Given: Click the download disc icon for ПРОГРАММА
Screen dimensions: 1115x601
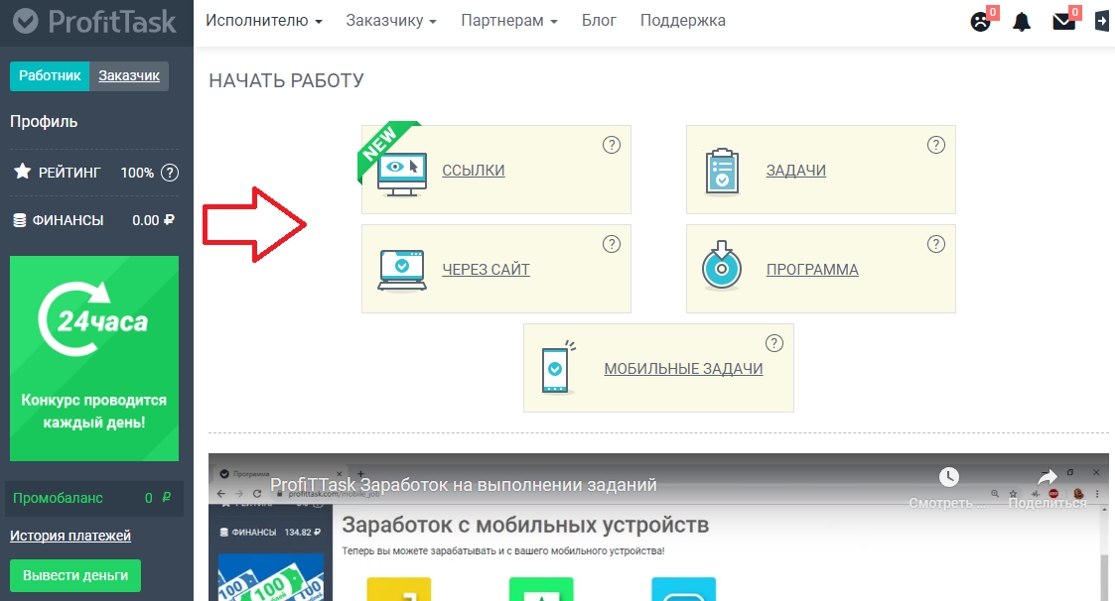Looking at the screenshot, I should pyautogui.click(x=722, y=265).
